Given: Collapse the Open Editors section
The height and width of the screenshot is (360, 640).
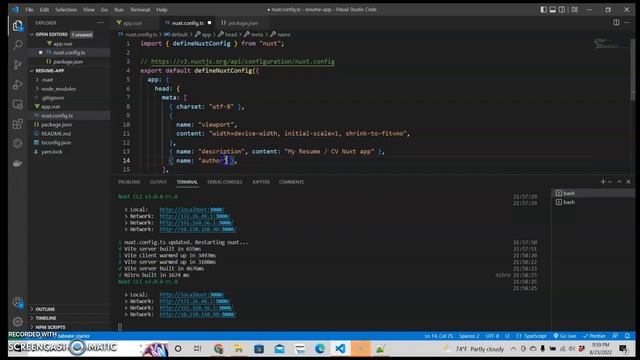Looking at the screenshot, I should click(31, 34).
